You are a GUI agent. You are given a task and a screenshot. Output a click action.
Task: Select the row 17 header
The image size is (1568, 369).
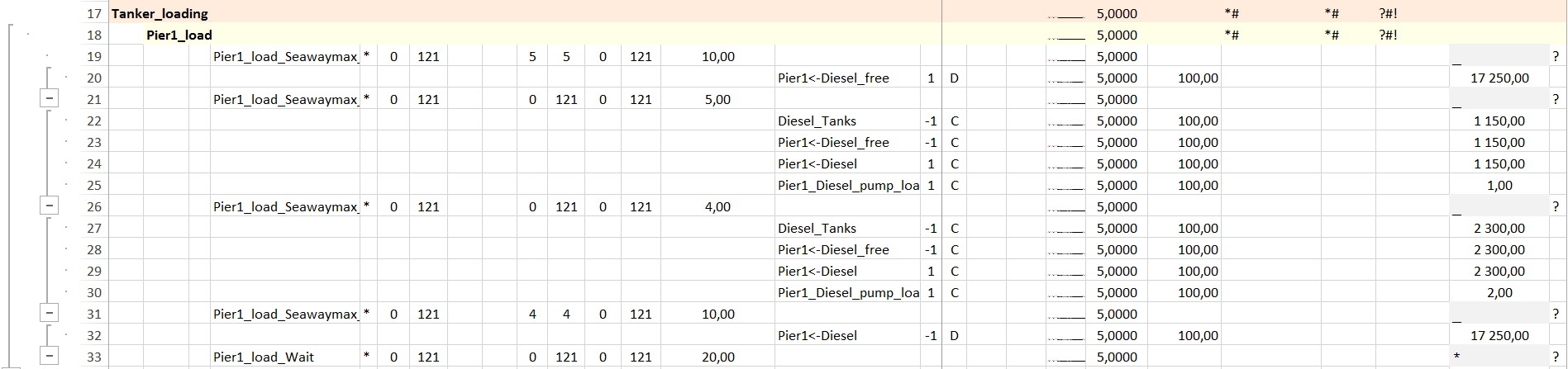[x=94, y=14]
